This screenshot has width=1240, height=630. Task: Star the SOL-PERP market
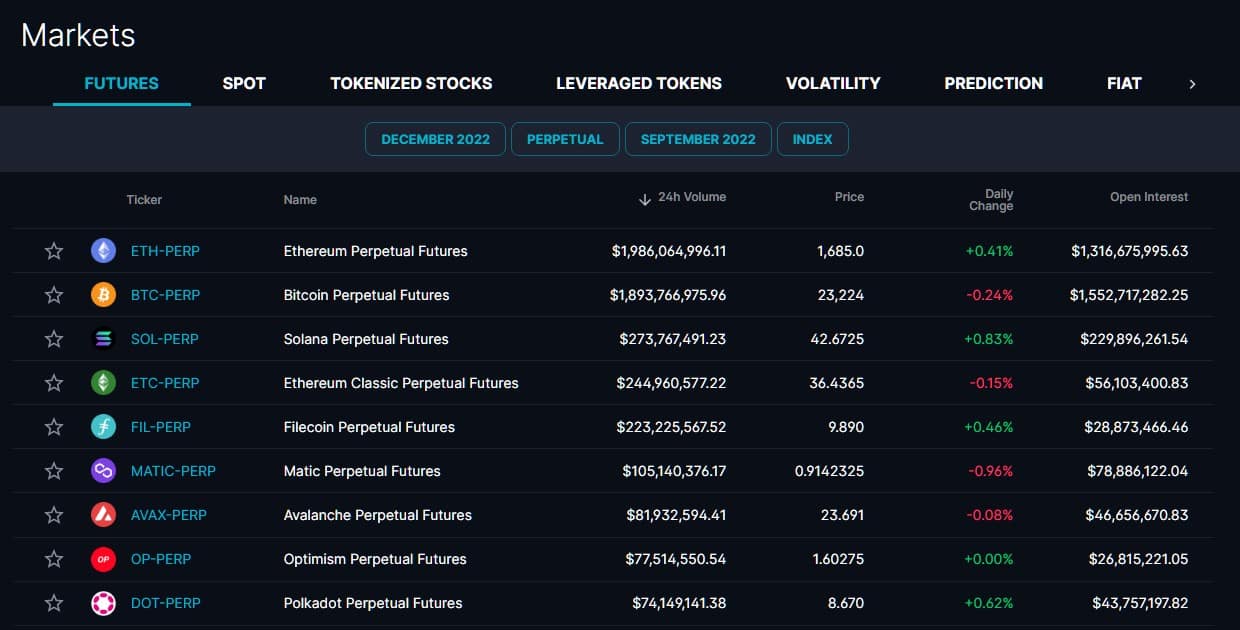(x=54, y=339)
